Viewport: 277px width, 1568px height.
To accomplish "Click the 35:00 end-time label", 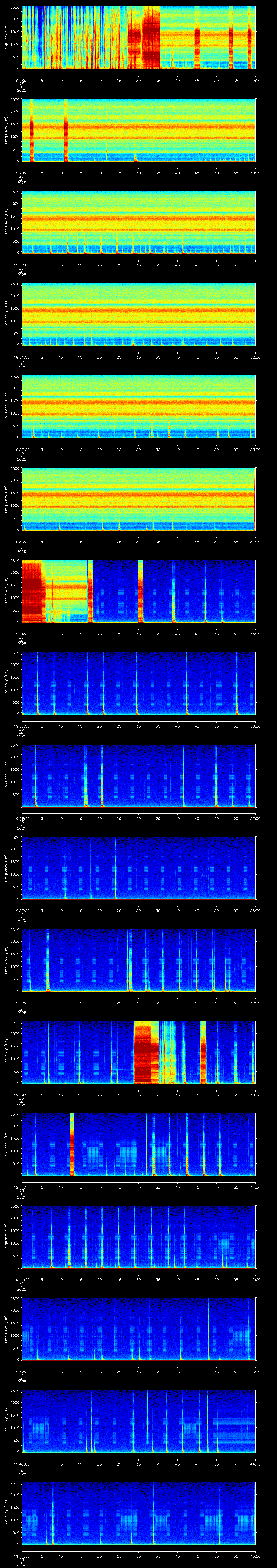I will click(255, 634).
